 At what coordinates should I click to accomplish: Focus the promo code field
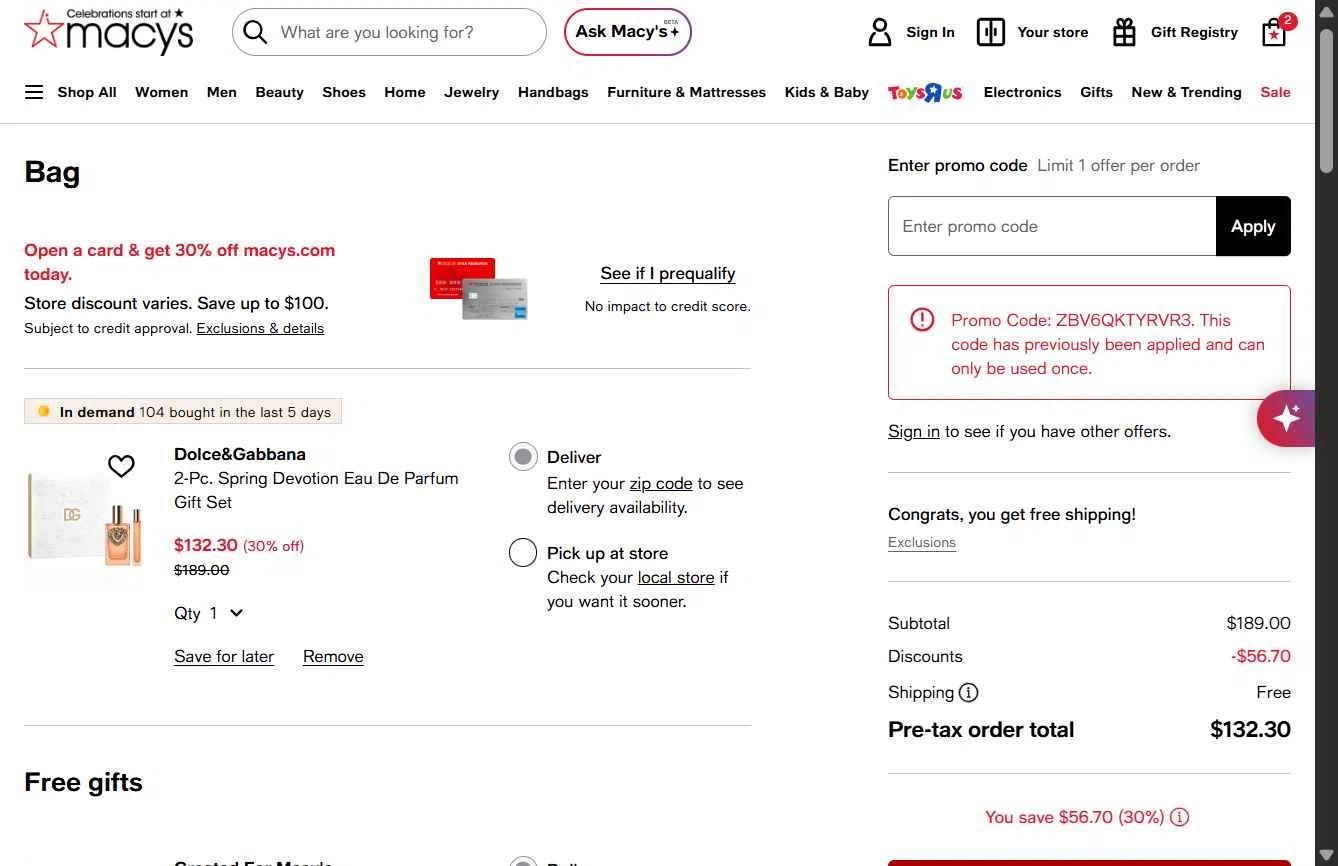tap(1052, 226)
